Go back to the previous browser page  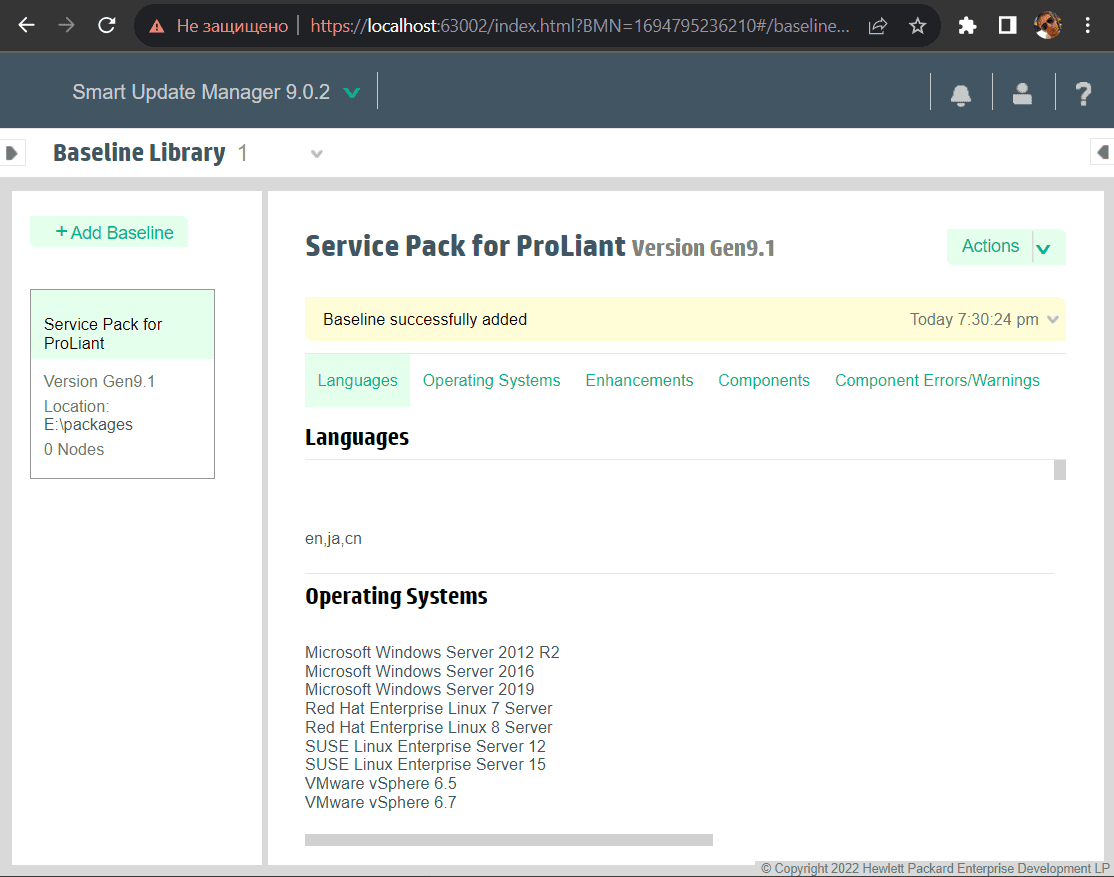tap(26, 26)
